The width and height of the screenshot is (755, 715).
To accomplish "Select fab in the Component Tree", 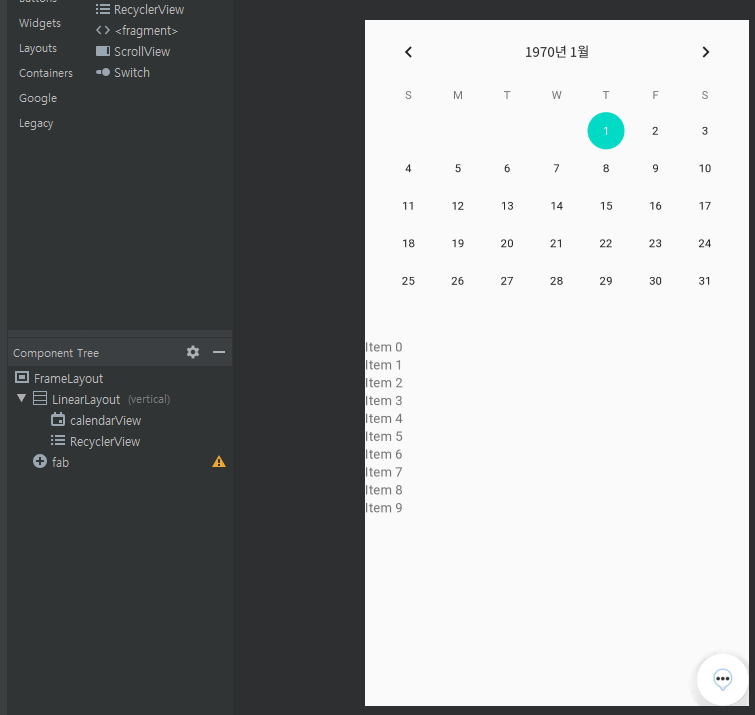I will 60,462.
